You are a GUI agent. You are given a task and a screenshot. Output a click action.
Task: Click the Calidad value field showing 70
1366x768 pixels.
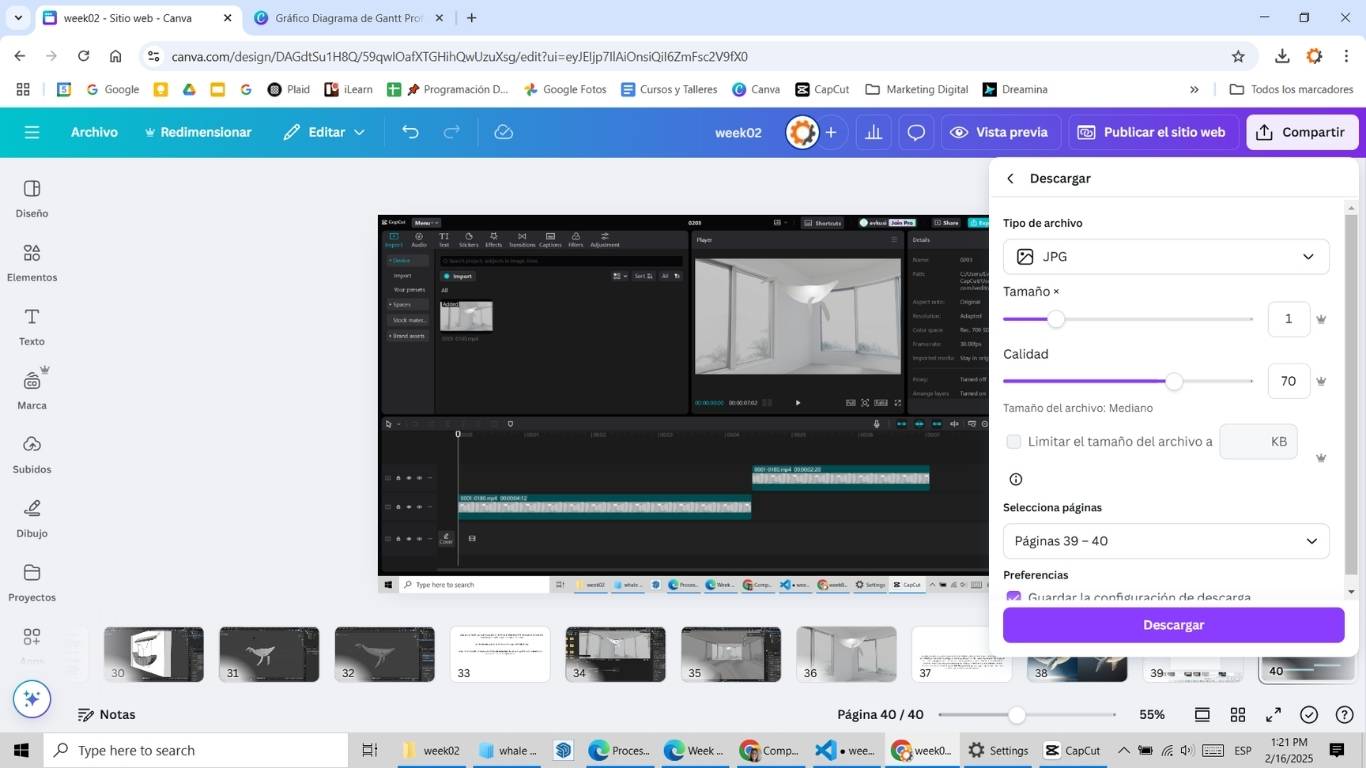coord(1289,381)
